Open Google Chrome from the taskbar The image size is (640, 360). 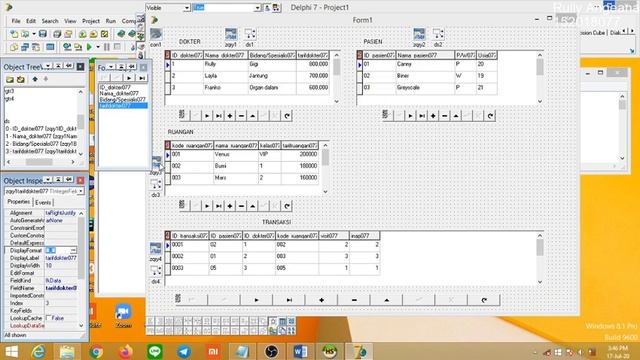pyautogui.click(x=96, y=351)
